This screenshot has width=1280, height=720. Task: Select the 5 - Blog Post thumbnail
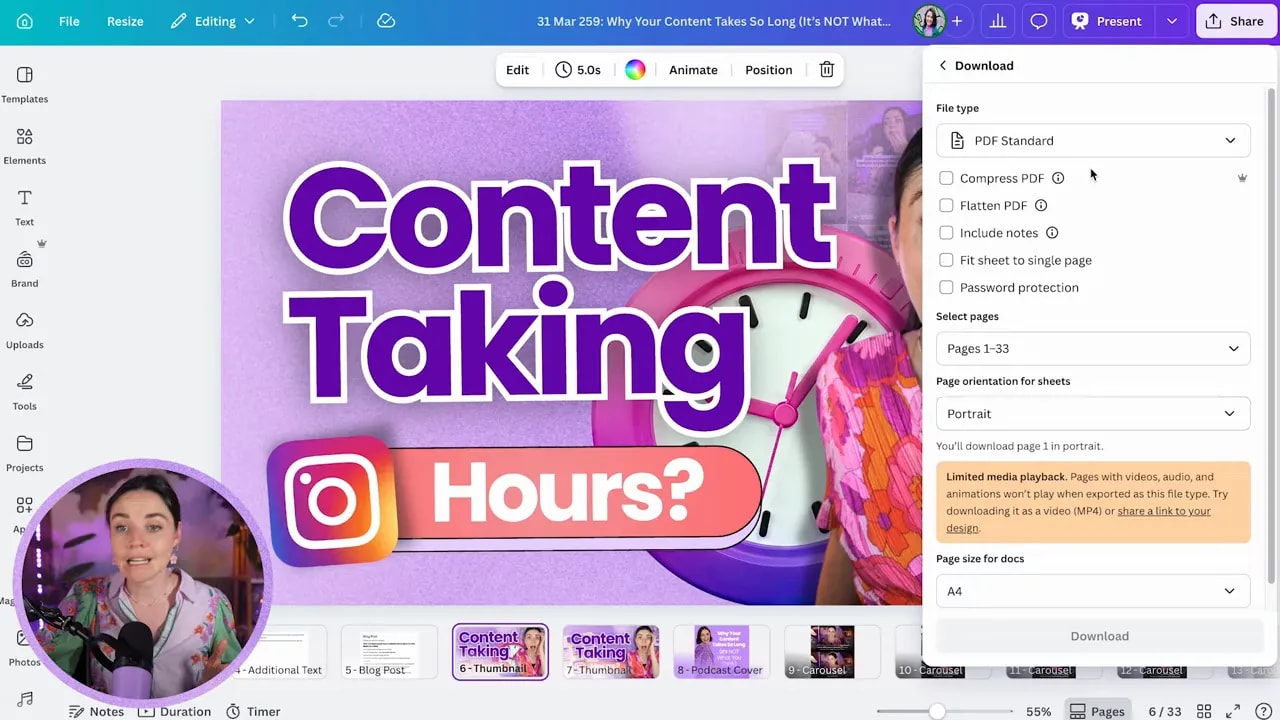point(389,652)
